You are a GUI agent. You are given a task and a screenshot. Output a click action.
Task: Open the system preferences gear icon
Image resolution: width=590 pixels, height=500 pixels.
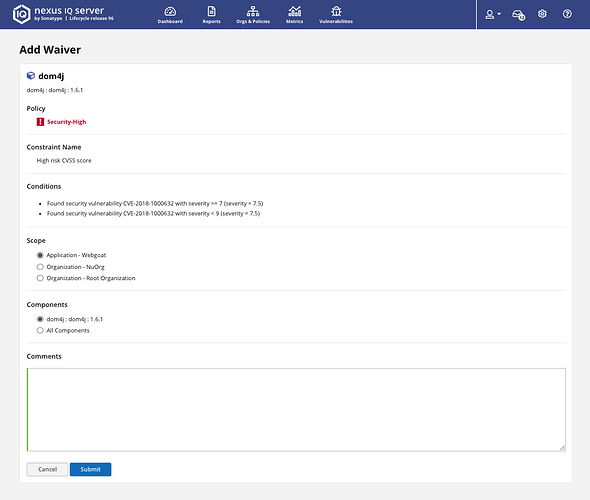(542, 14)
